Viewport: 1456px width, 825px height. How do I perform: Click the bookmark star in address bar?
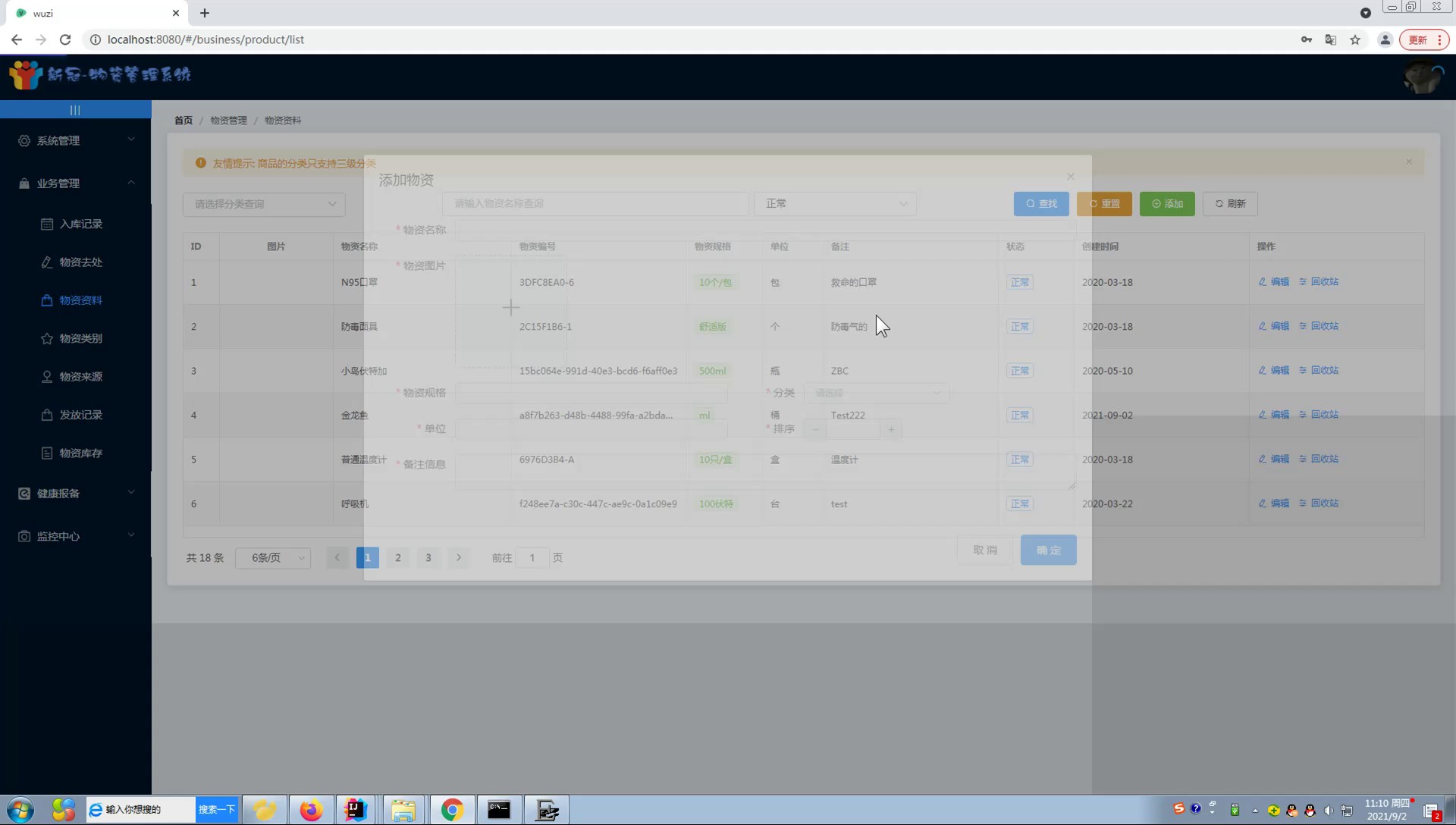[1355, 39]
